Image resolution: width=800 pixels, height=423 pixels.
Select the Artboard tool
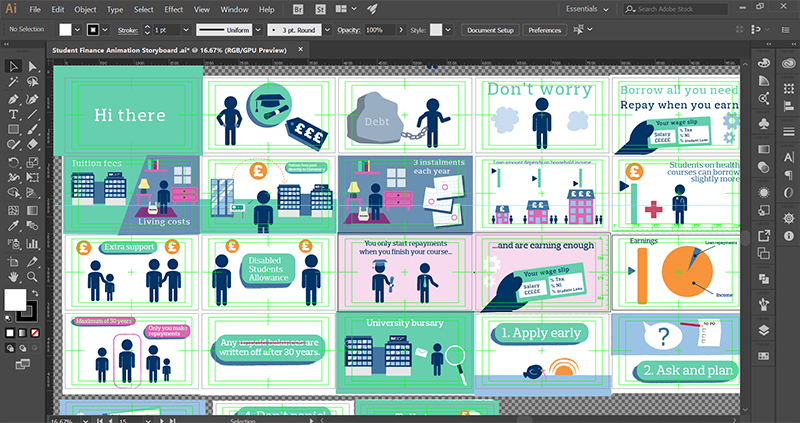(14, 261)
